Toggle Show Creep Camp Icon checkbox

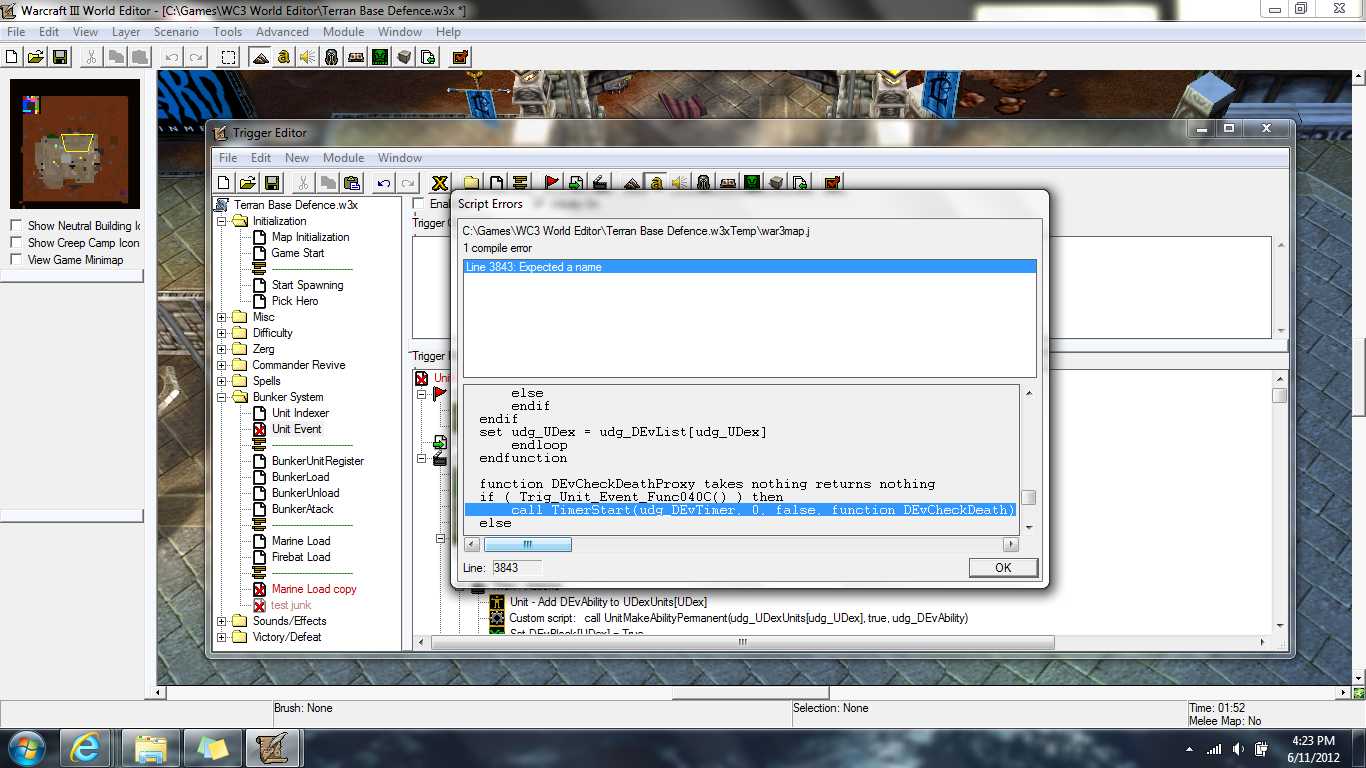coord(16,243)
